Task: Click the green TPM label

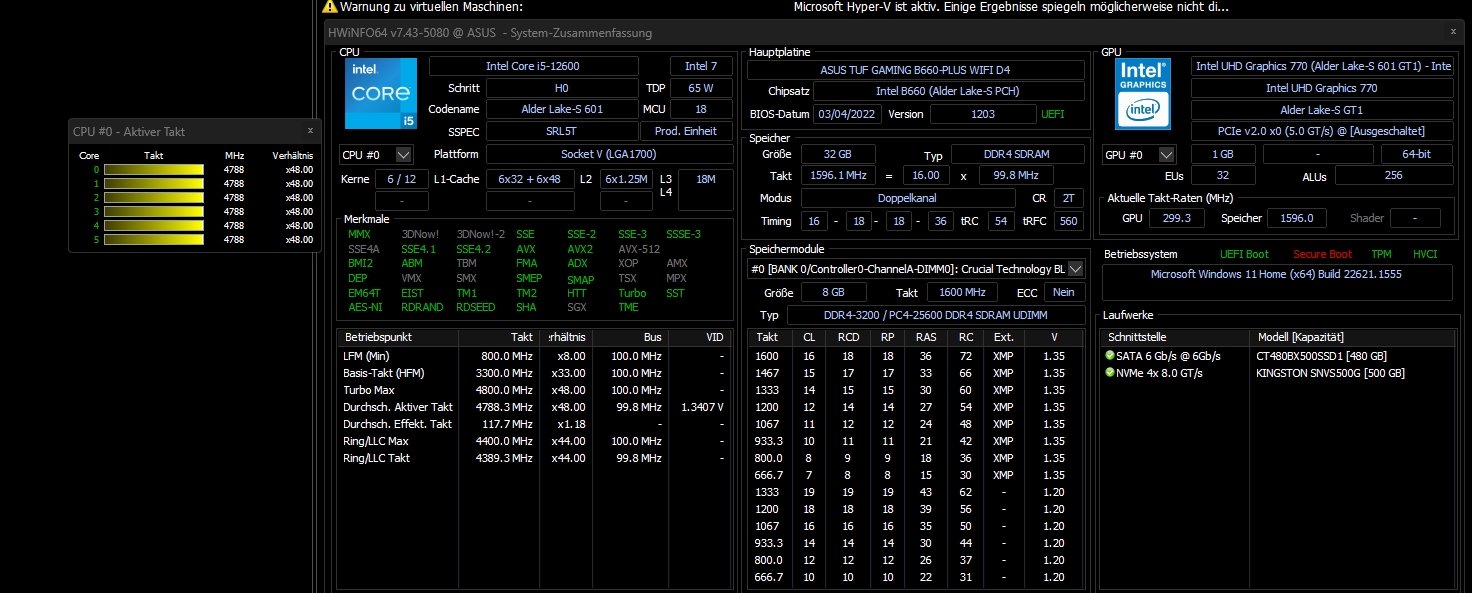Action: coord(1381,255)
